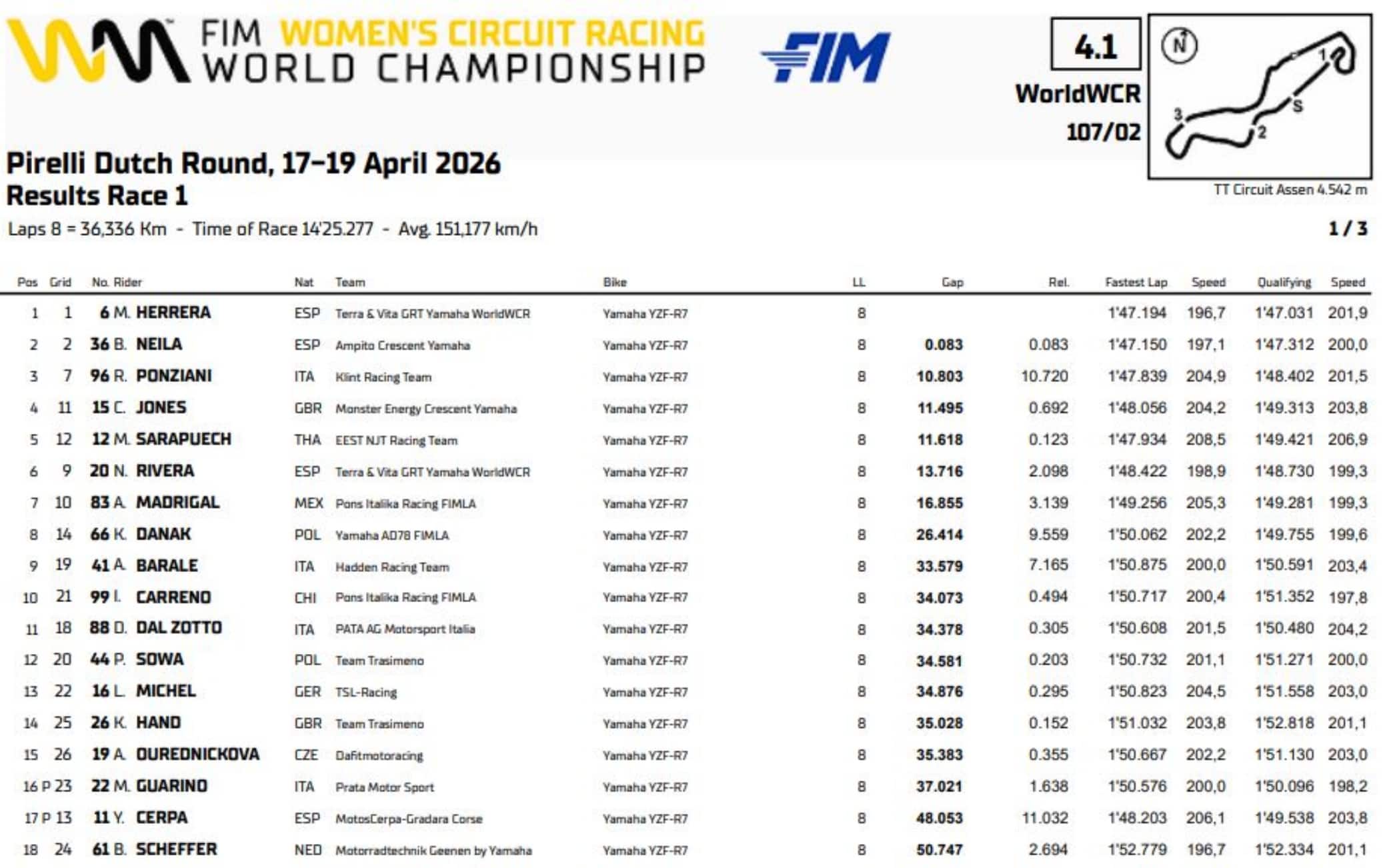
Task: Click the 'Results Race 1' heading
Action: point(97,196)
